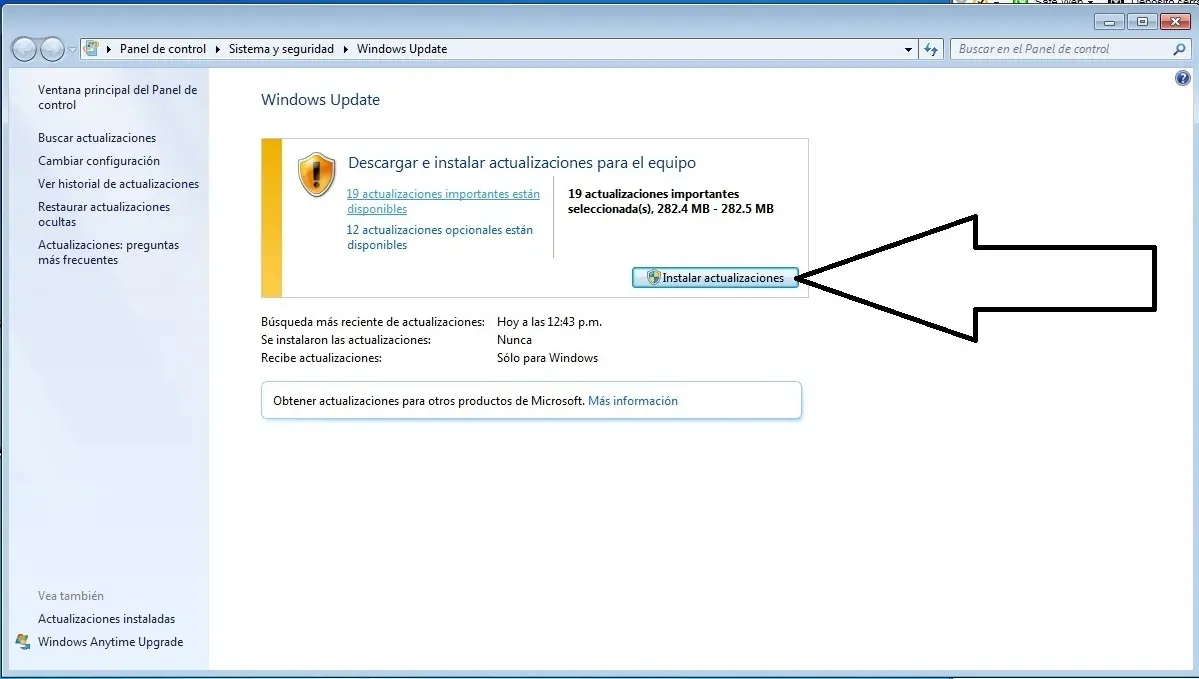
Task: Open '12 actualizaciones opcionales están disponibles'
Action: [x=440, y=237]
